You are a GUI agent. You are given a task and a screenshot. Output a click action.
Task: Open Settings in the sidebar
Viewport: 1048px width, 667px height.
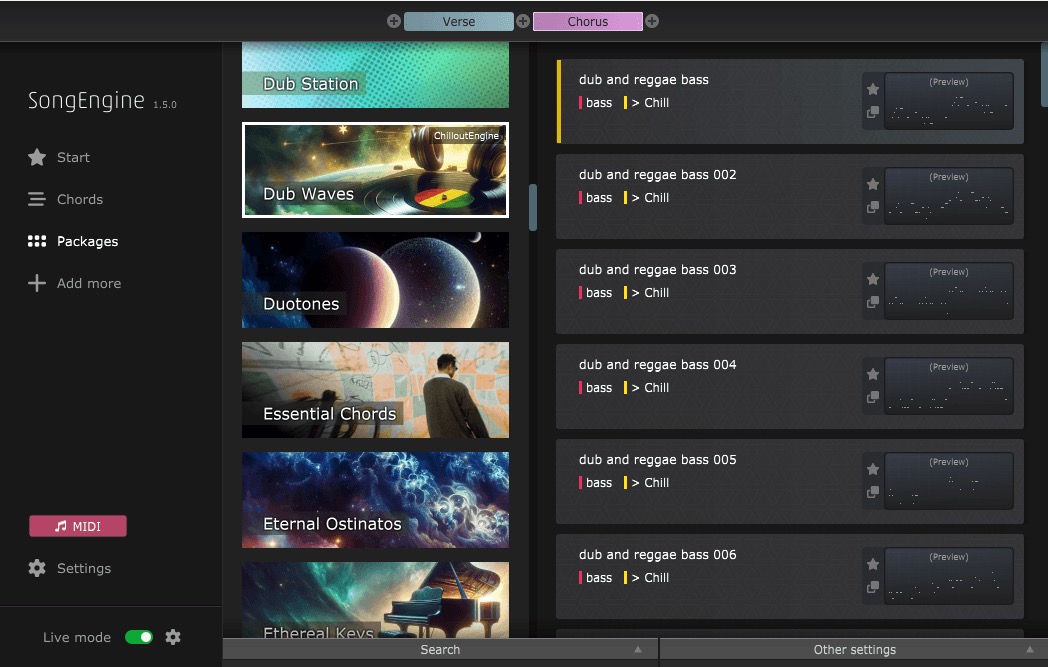tap(70, 568)
